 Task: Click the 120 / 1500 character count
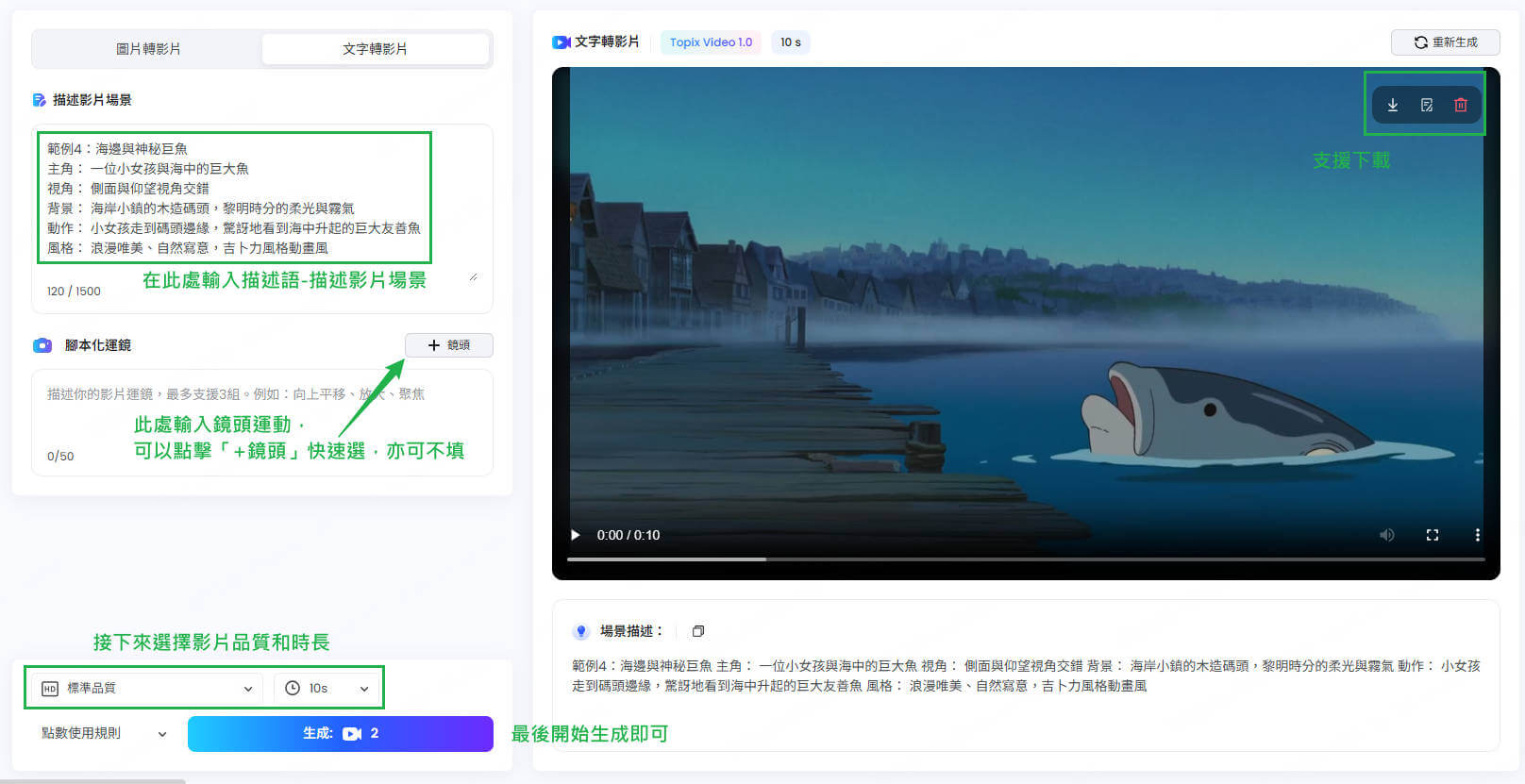coord(74,292)
